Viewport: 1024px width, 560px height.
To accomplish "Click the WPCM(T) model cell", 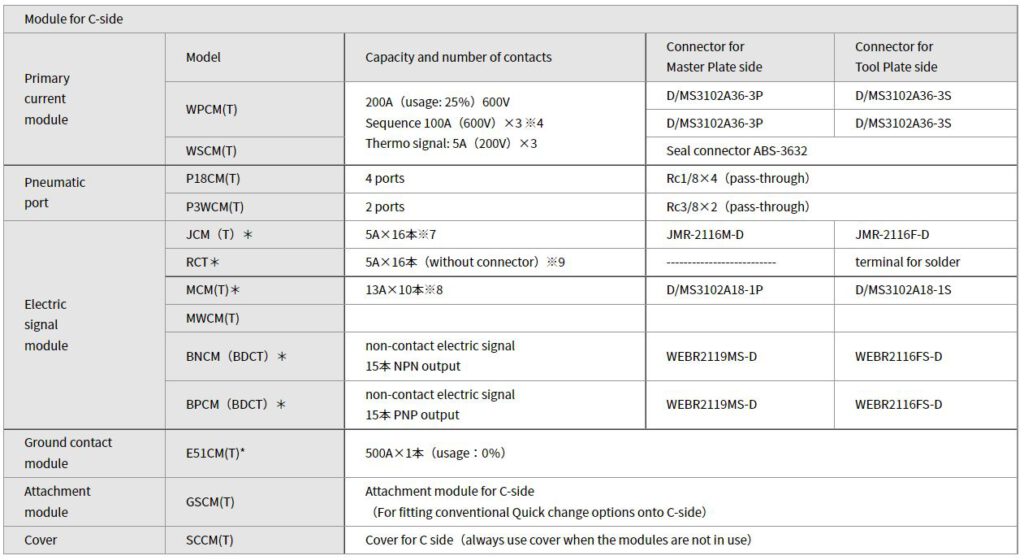I will 255,109.
